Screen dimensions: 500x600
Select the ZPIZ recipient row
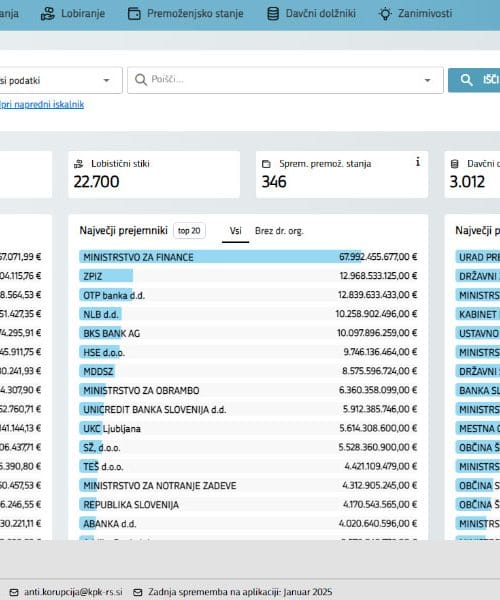(248, 276)
